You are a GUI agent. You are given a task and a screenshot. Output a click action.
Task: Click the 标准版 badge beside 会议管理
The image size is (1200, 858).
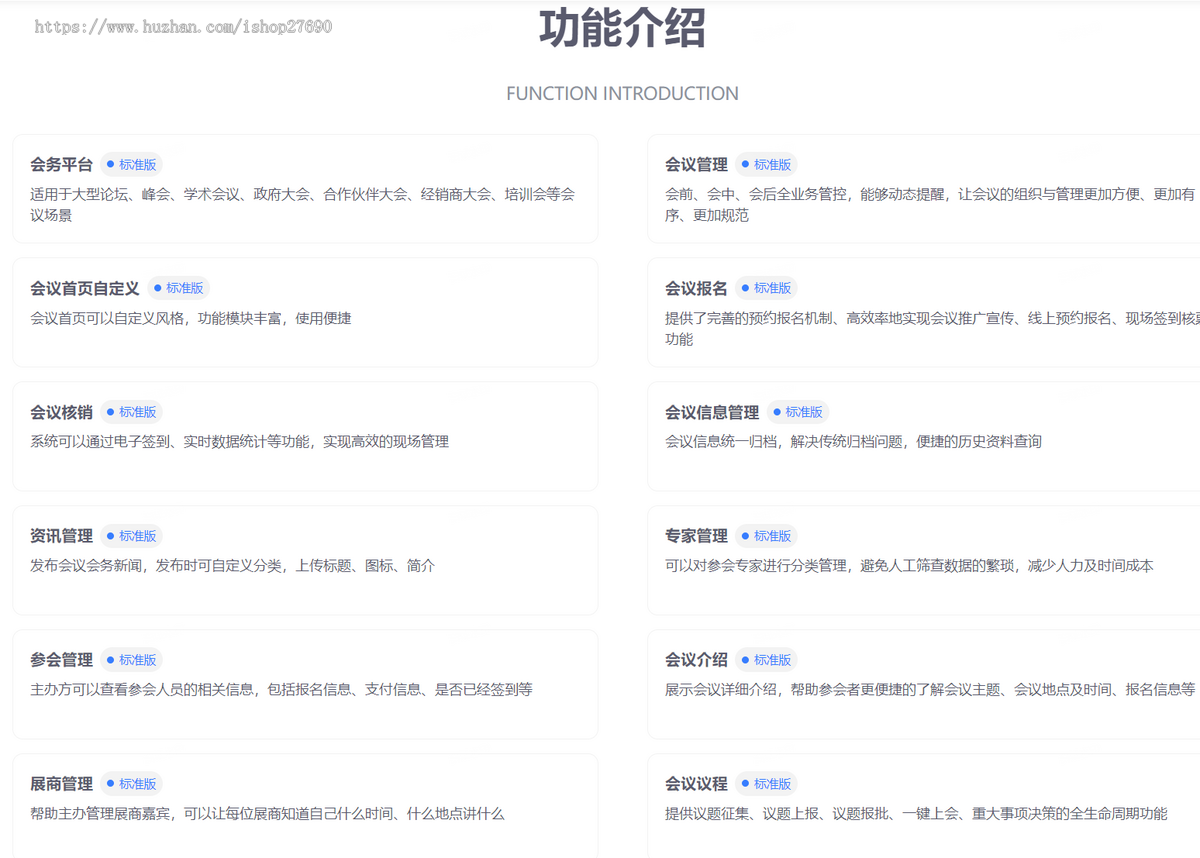pyautogui.click(x=767, y=165)
